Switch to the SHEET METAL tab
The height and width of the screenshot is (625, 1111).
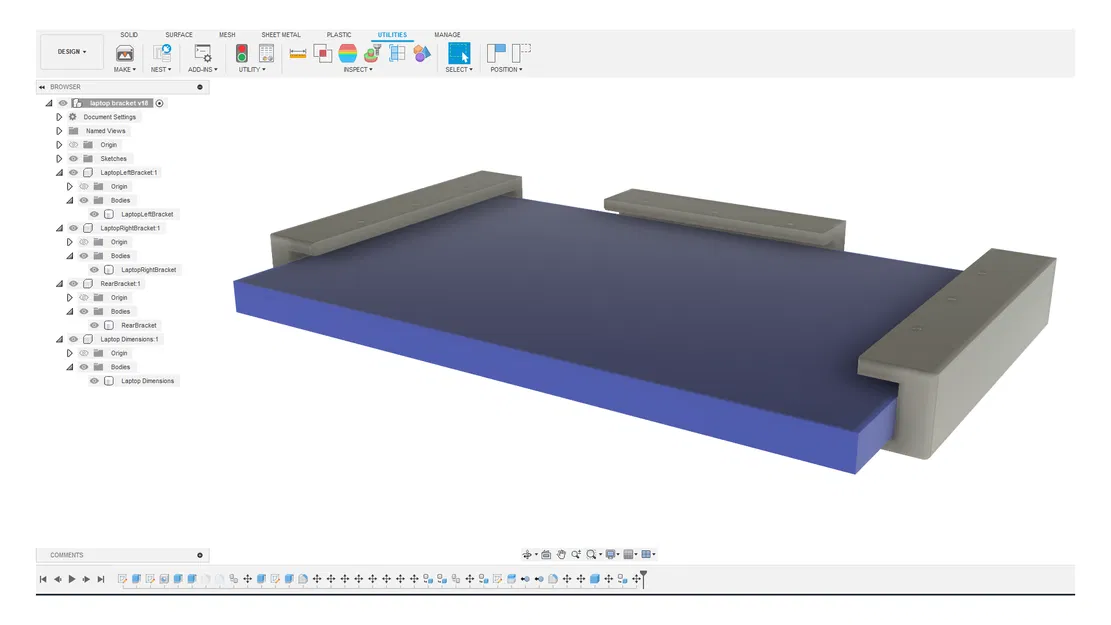tap(281, 35)
